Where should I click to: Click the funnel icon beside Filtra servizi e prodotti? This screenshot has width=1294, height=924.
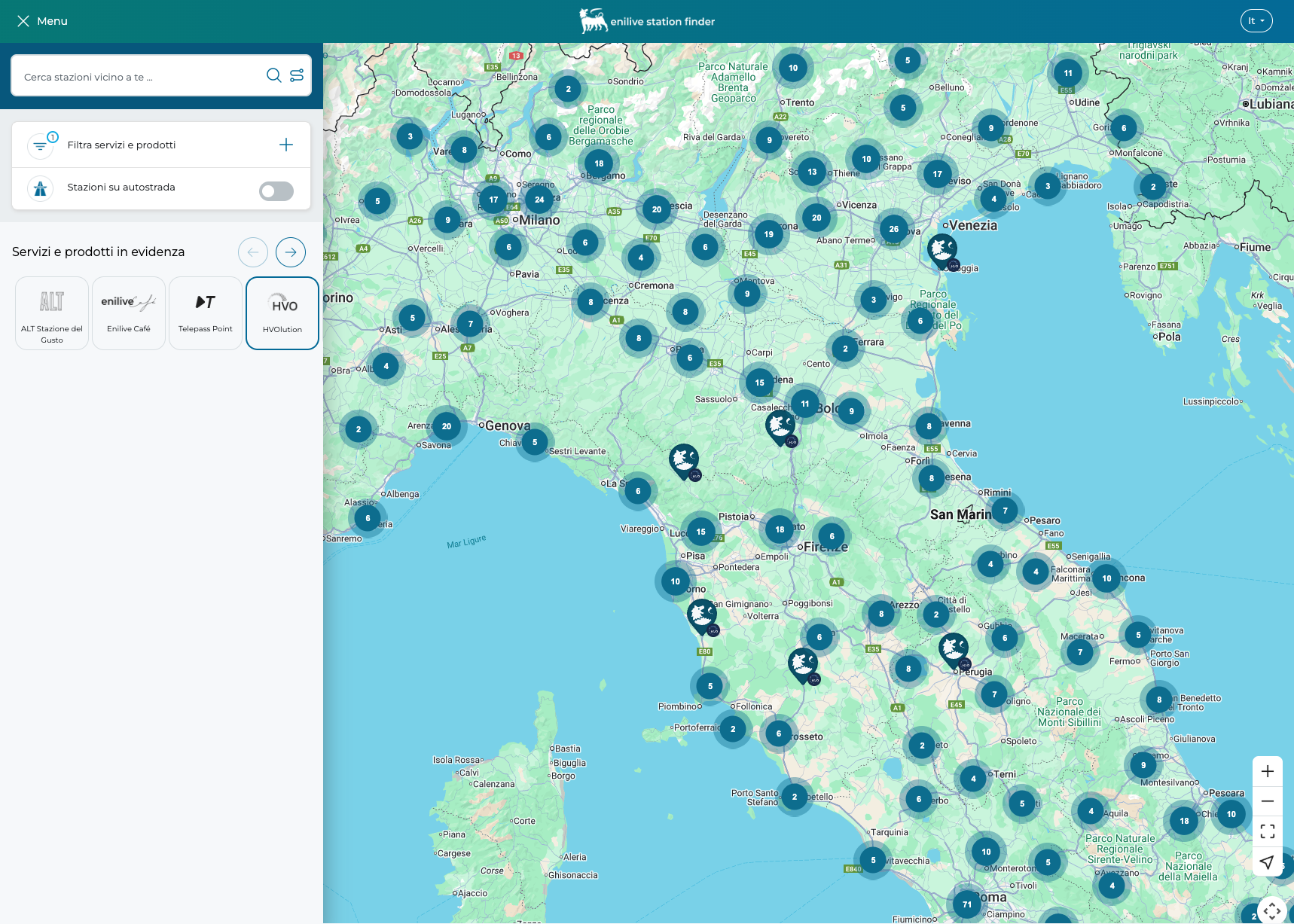40,145
